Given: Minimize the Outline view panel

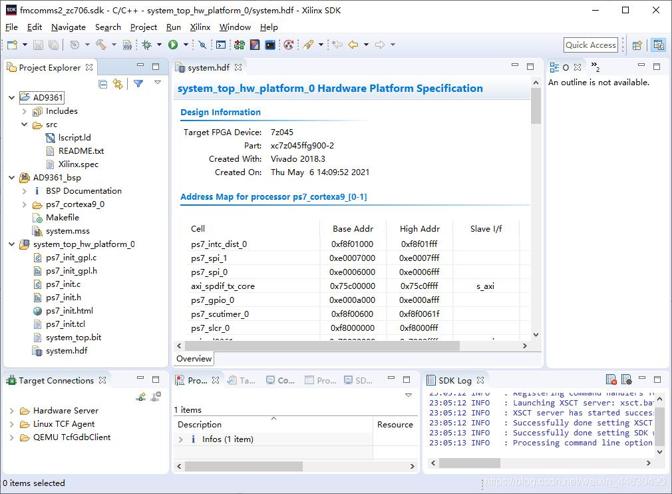Looking at the screenshot, I should tap(642, 66).
